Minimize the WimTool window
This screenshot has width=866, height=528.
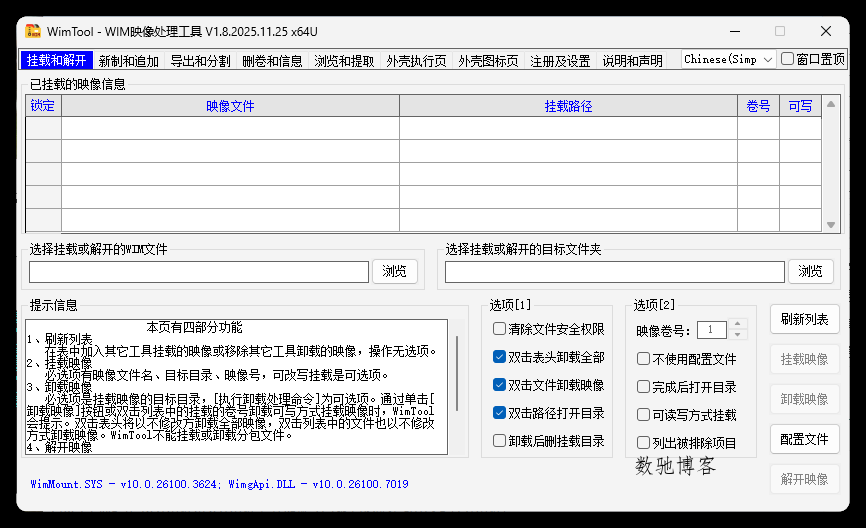pos(735,31)
